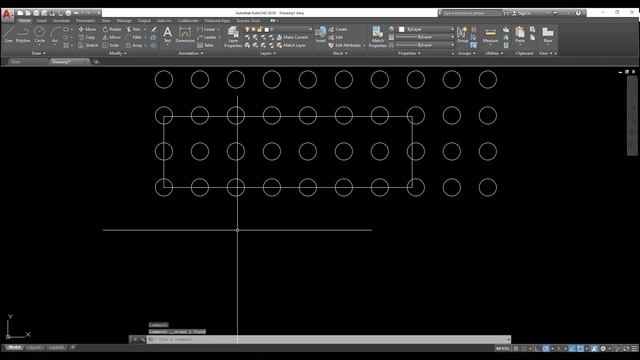Screen dimensions: 640x360
Task: Expand the Draw panel
Action: click(x=39, y=53)
